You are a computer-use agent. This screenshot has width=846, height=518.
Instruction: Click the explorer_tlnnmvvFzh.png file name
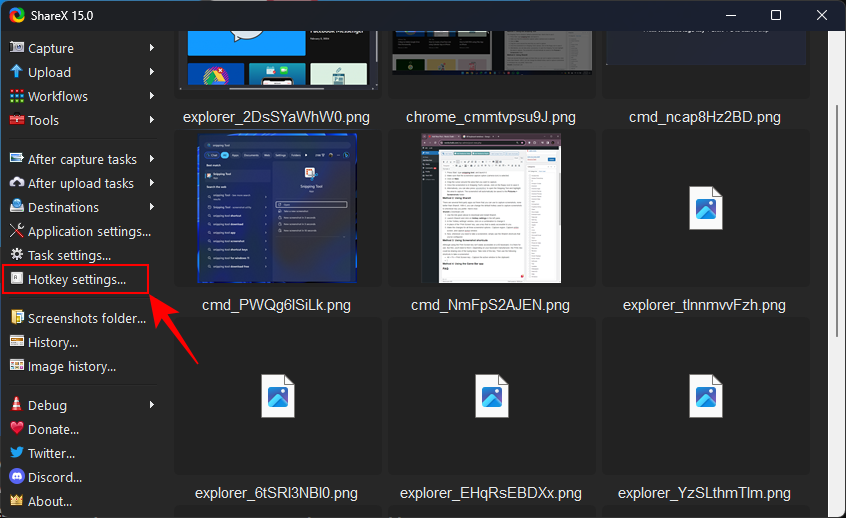pos(704,305)
